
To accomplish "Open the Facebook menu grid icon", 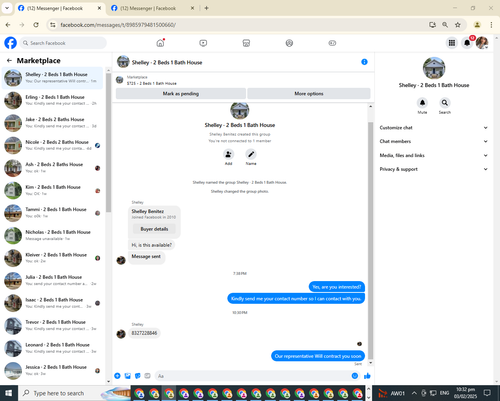I will coord(452,43).
